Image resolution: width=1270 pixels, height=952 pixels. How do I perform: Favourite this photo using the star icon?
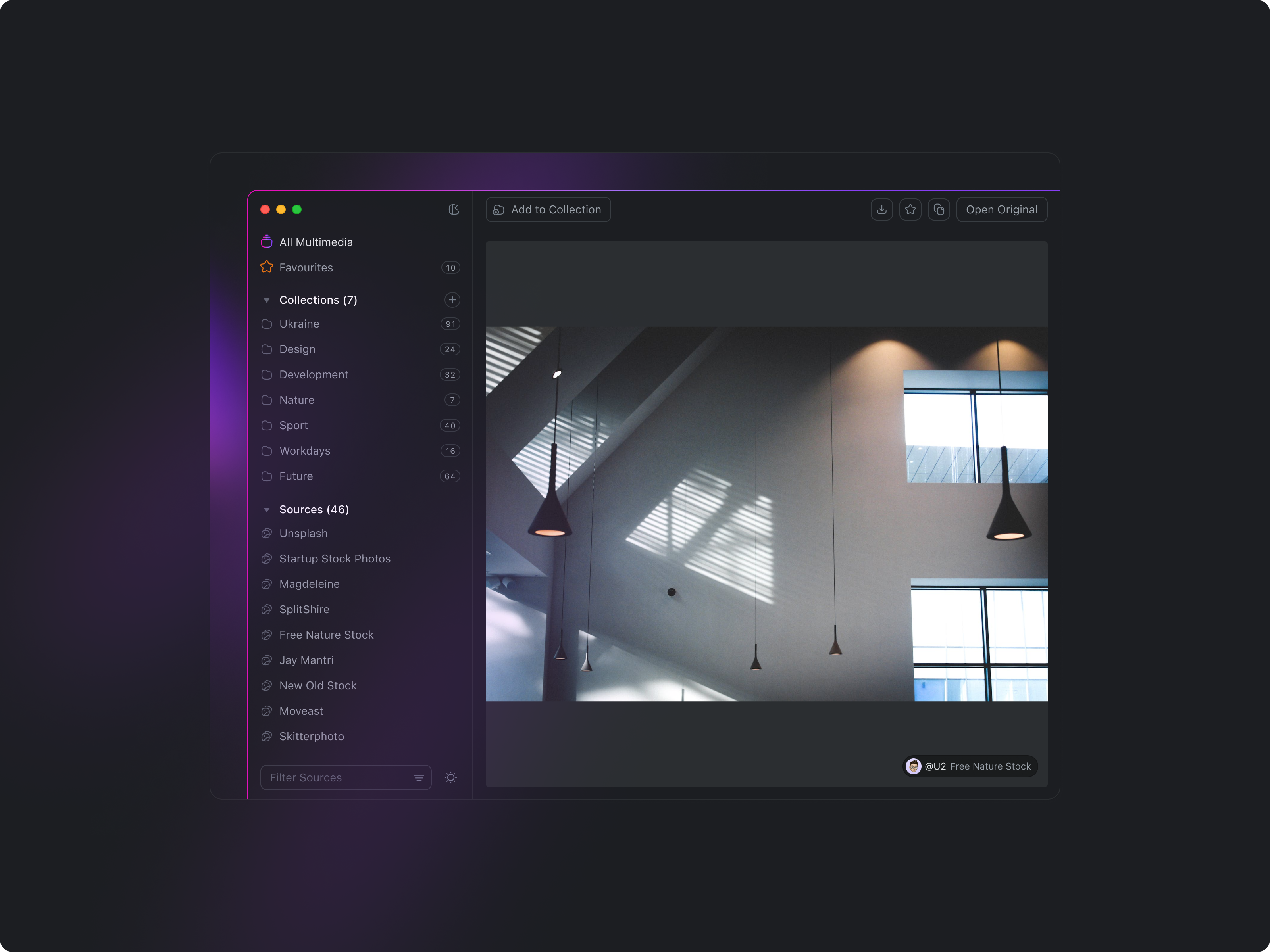910,209
